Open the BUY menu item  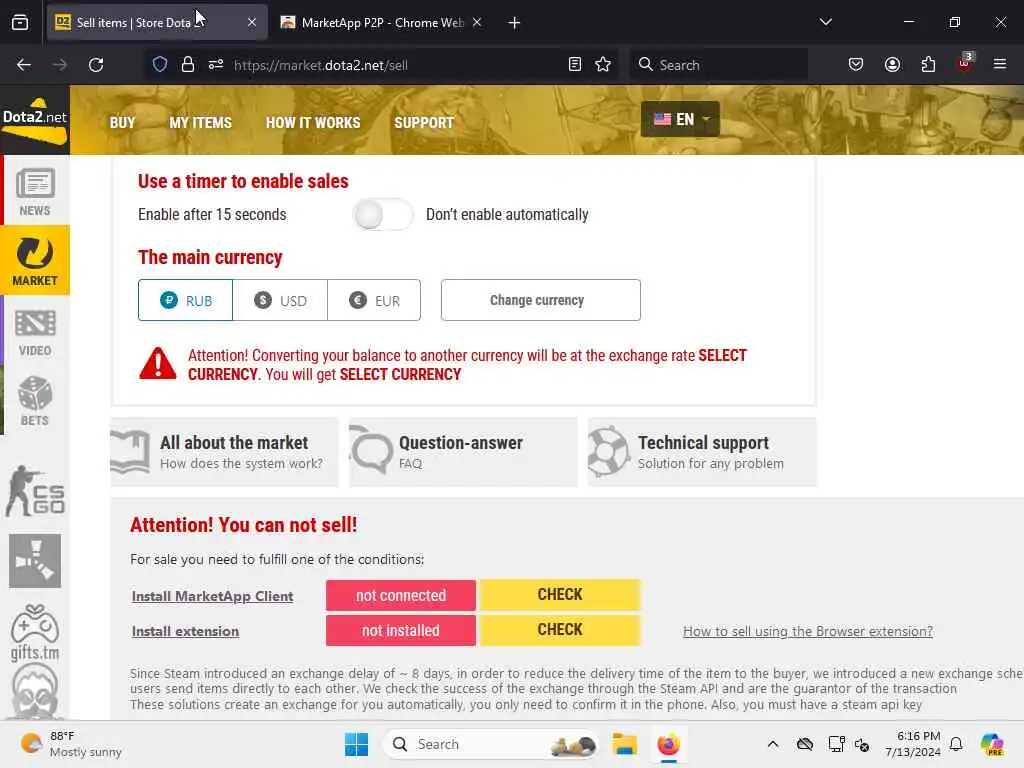tap(122, 123)
